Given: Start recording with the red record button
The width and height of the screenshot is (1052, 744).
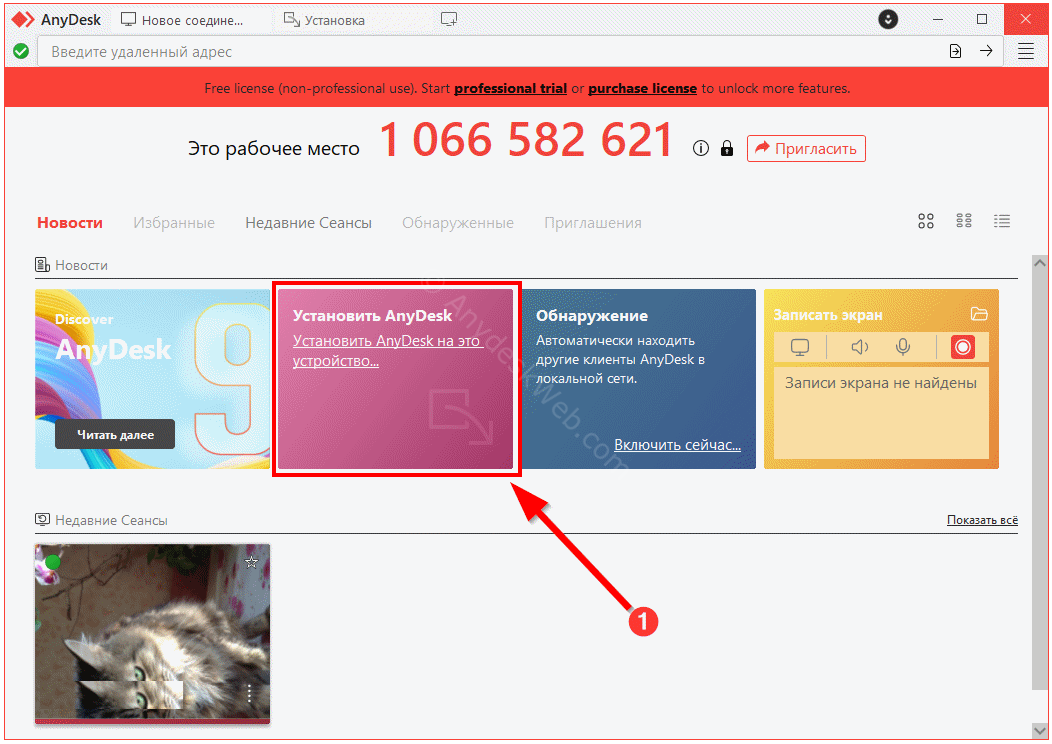Looking at the screenshot, I should (962, 347).
